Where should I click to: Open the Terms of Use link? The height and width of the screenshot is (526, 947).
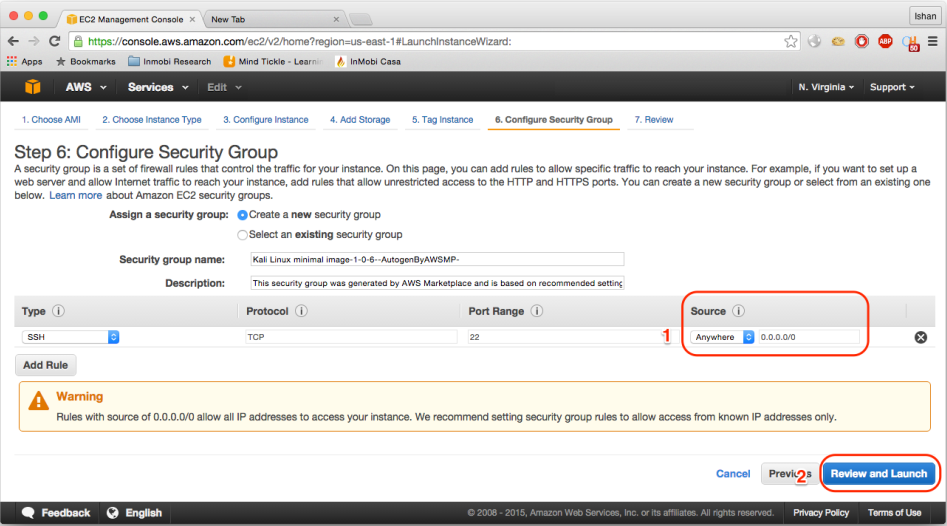[894, 513]
